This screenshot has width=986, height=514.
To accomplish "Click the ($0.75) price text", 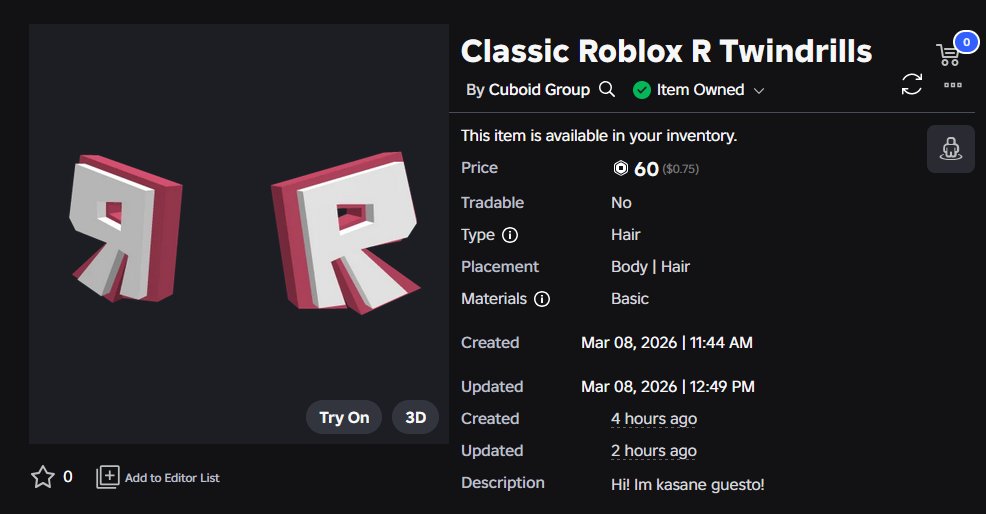I will point(680,169).
